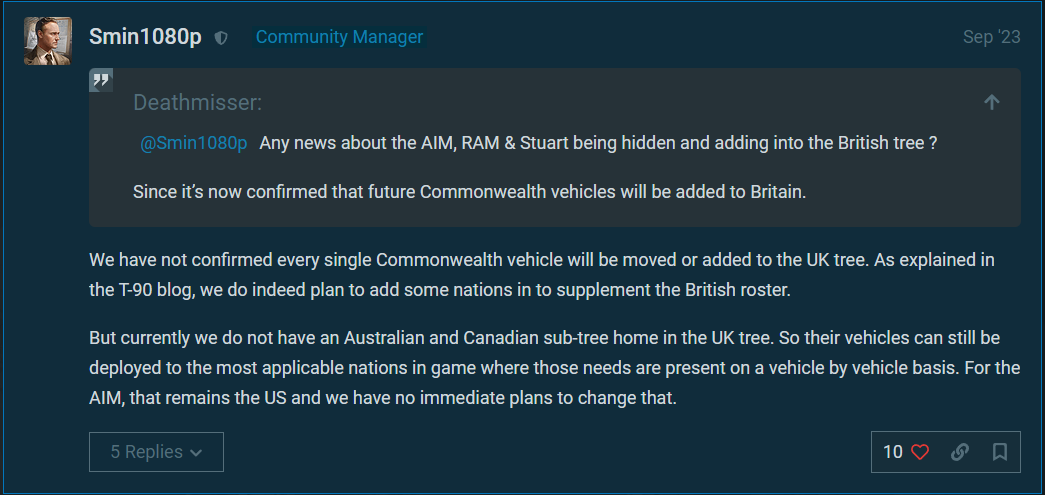
Task: Click the quotation mark icon
Action: click(101, 80)
